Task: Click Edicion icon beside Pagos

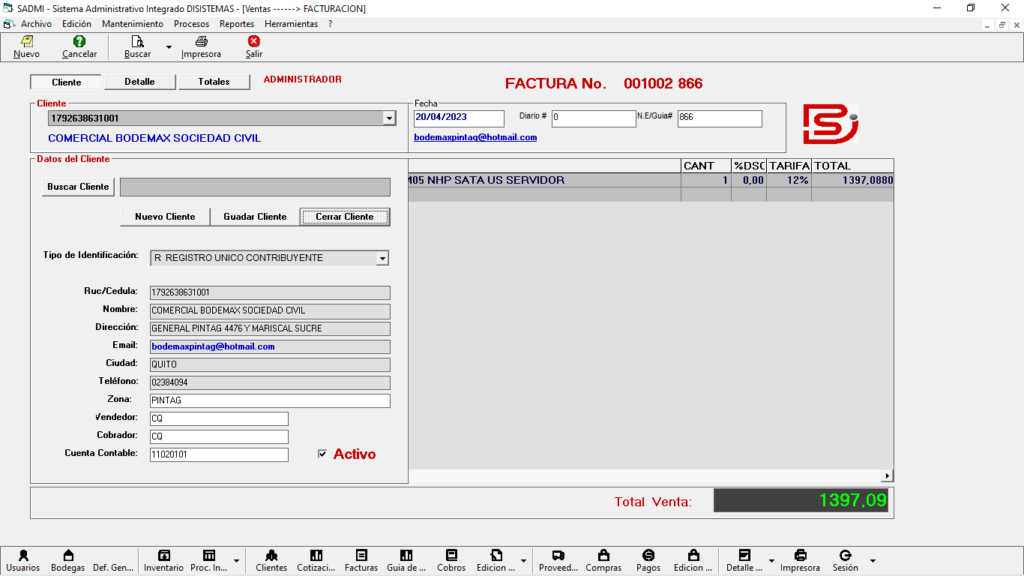Action: [694, 555]
